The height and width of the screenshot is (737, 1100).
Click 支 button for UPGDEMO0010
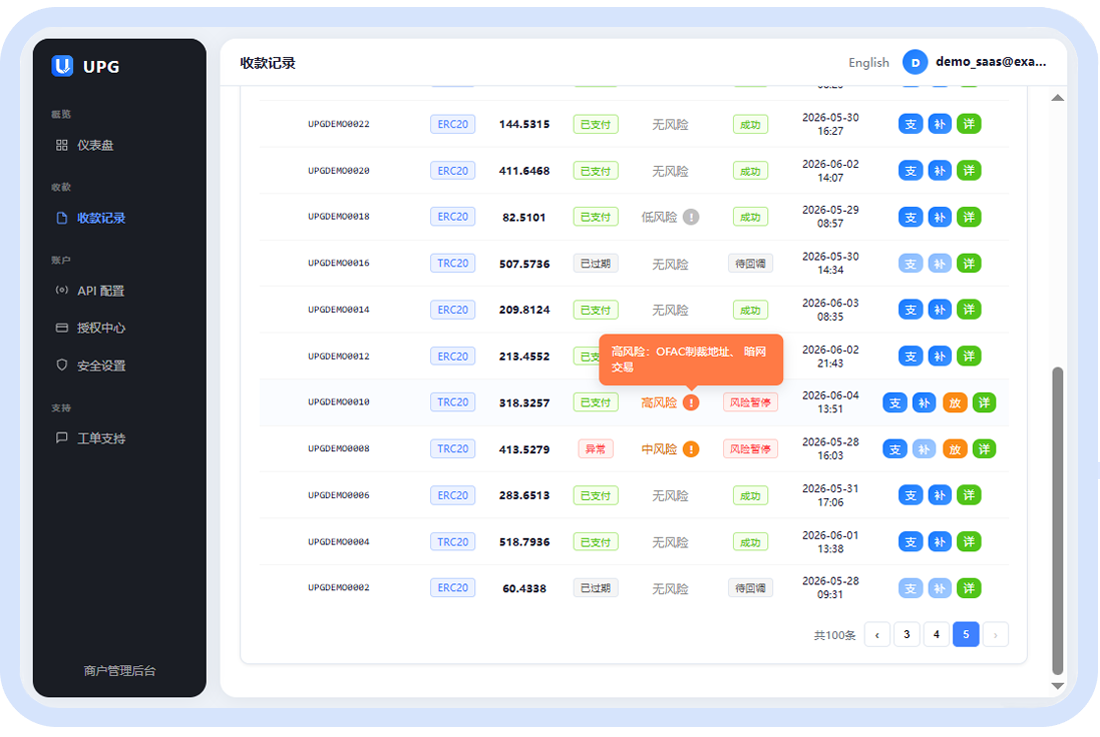[x=894, y=403]
